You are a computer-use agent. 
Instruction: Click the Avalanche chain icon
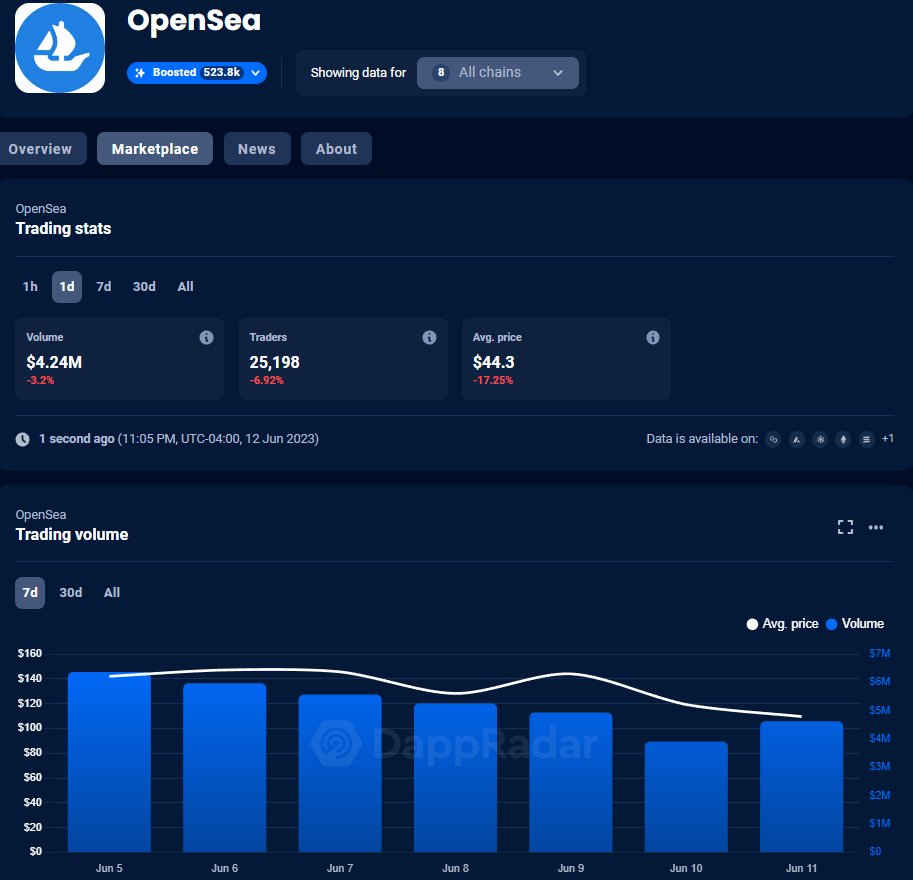[x=797, y=439]
